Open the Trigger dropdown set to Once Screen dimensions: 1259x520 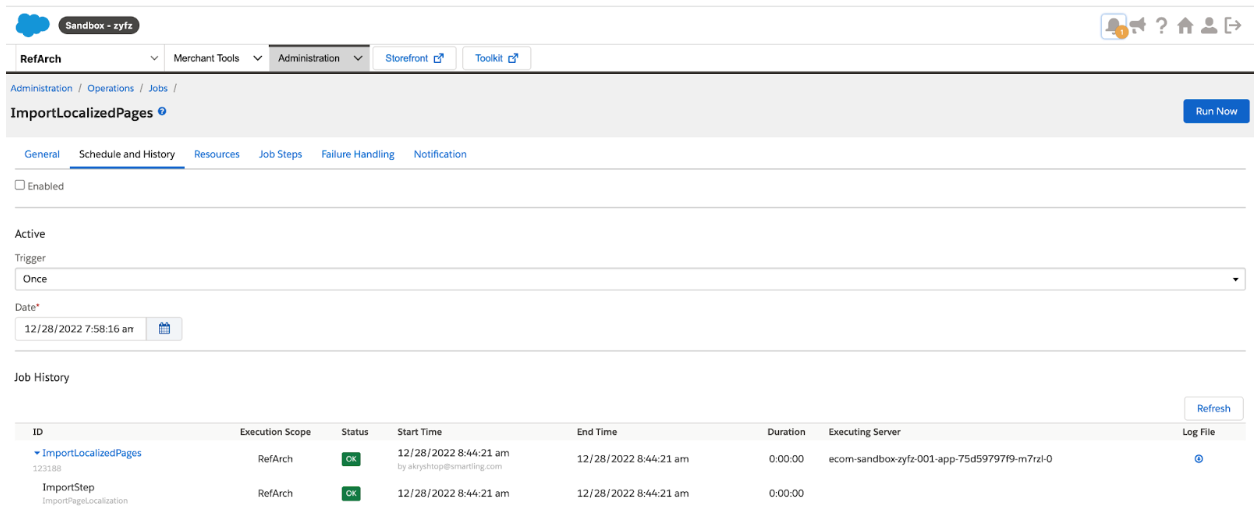(x=629, y=279)
